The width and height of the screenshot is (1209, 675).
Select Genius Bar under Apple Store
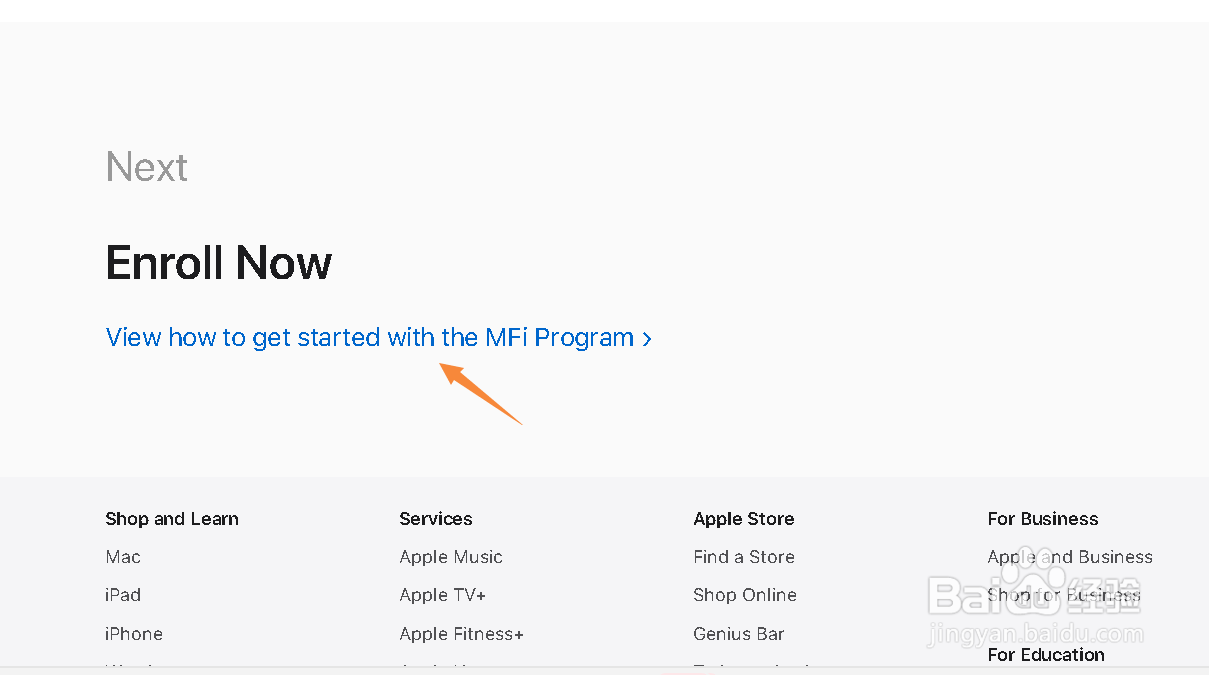[x=738, y=634]
